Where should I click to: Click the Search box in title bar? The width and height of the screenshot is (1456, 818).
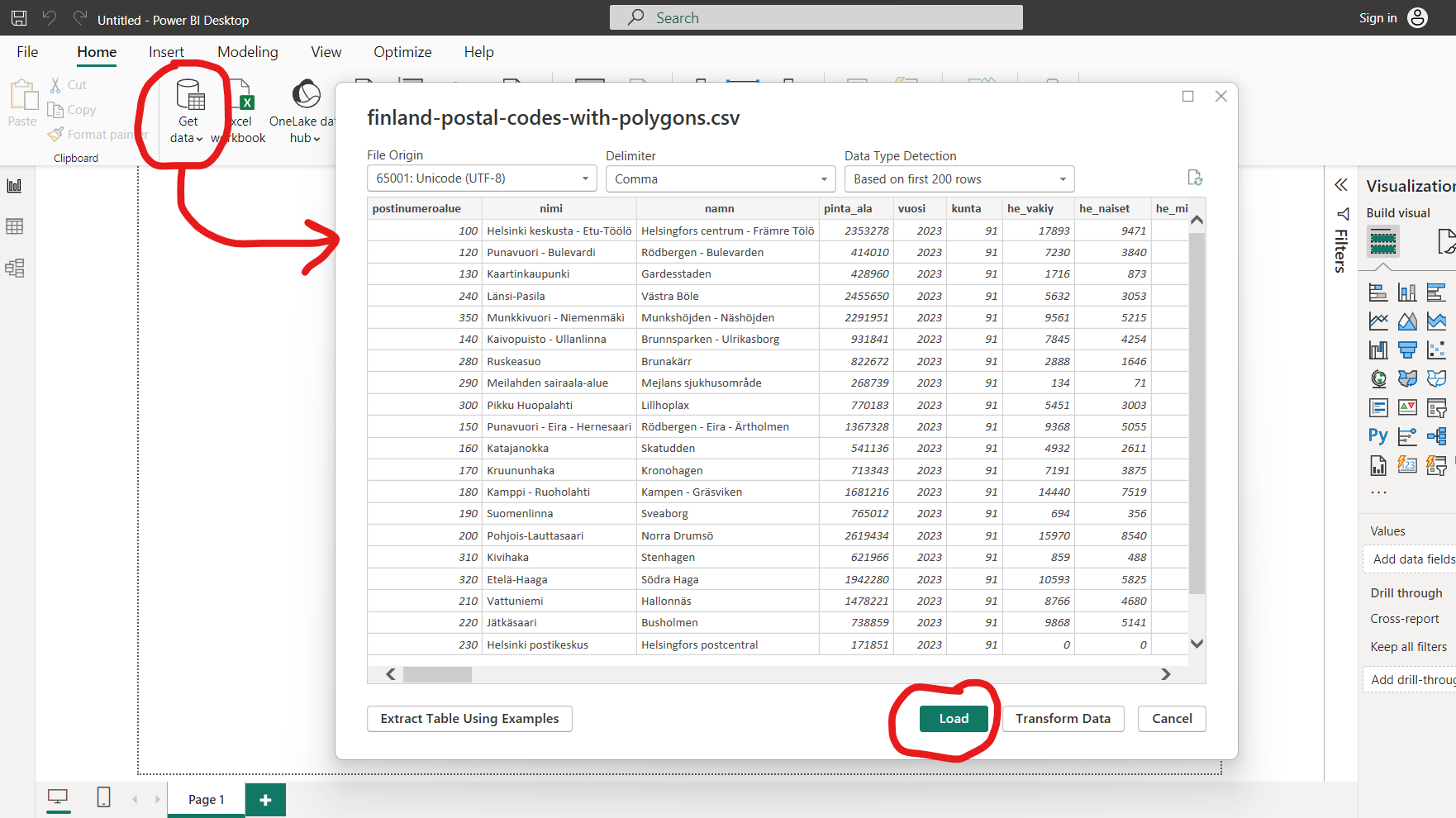click(x=816, y=17)
